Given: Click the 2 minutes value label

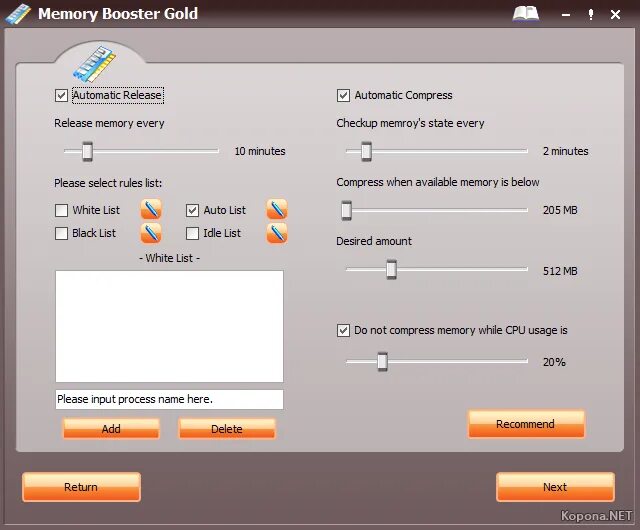Looking at the screenshot, I should [566, 151].
